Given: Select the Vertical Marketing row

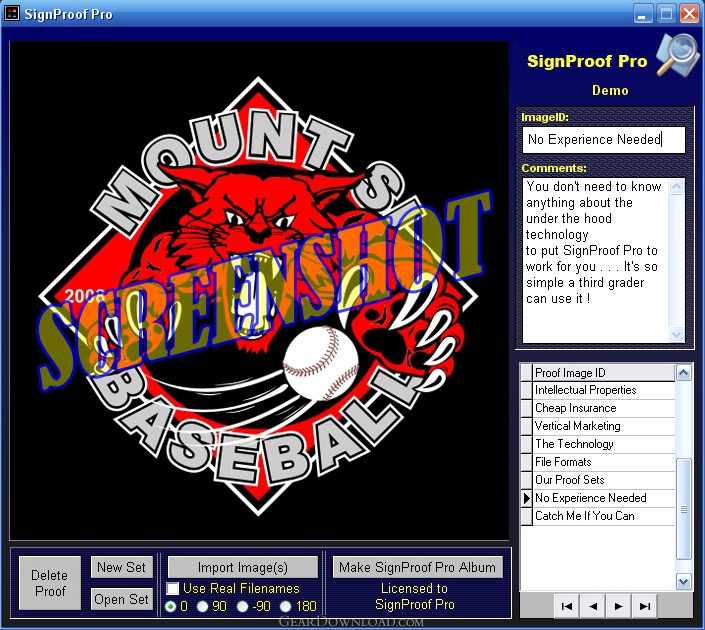Looking at the screenshot, I should point(604,426).
